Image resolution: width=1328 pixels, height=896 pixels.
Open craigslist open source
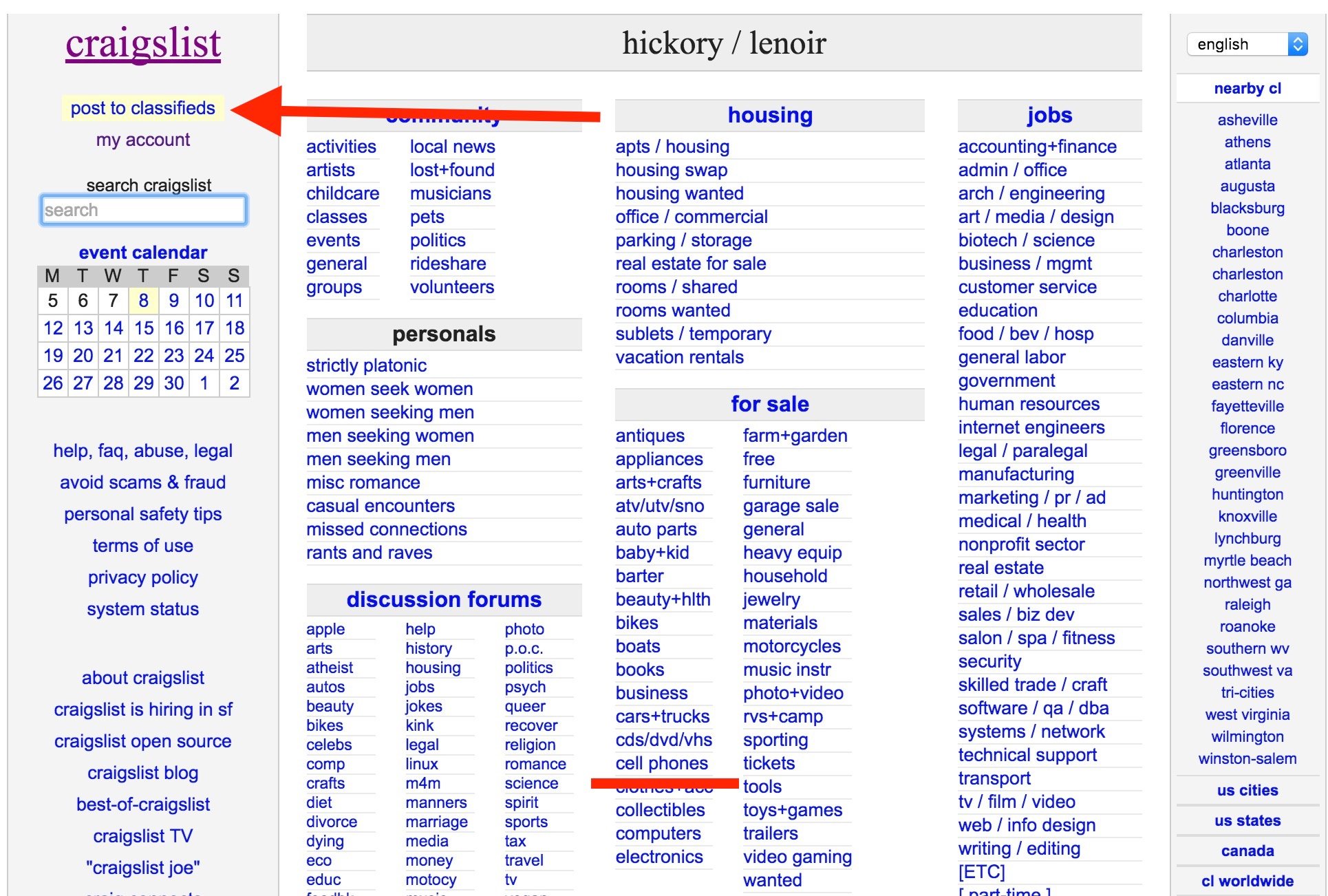click(143, 741)
